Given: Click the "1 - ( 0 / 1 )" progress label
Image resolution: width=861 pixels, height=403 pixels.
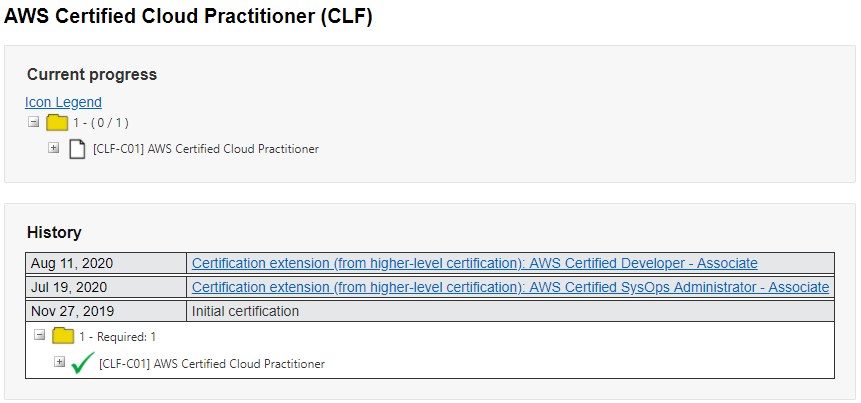Looking at the screenshot, I should [101, 123].
